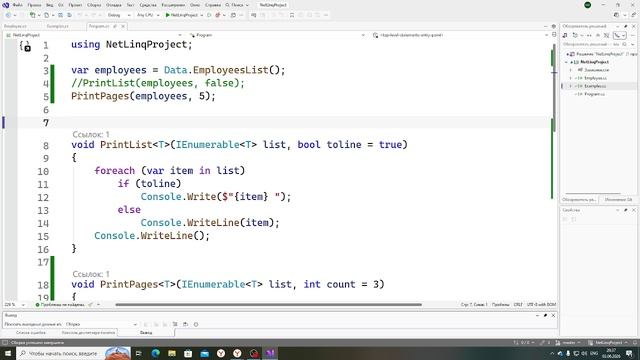Click the search magnifier icon in Solution Explorer
Image resolution: width=640 pixels, height=360 pixels.
pyautogui.click(x=624, y=44)
